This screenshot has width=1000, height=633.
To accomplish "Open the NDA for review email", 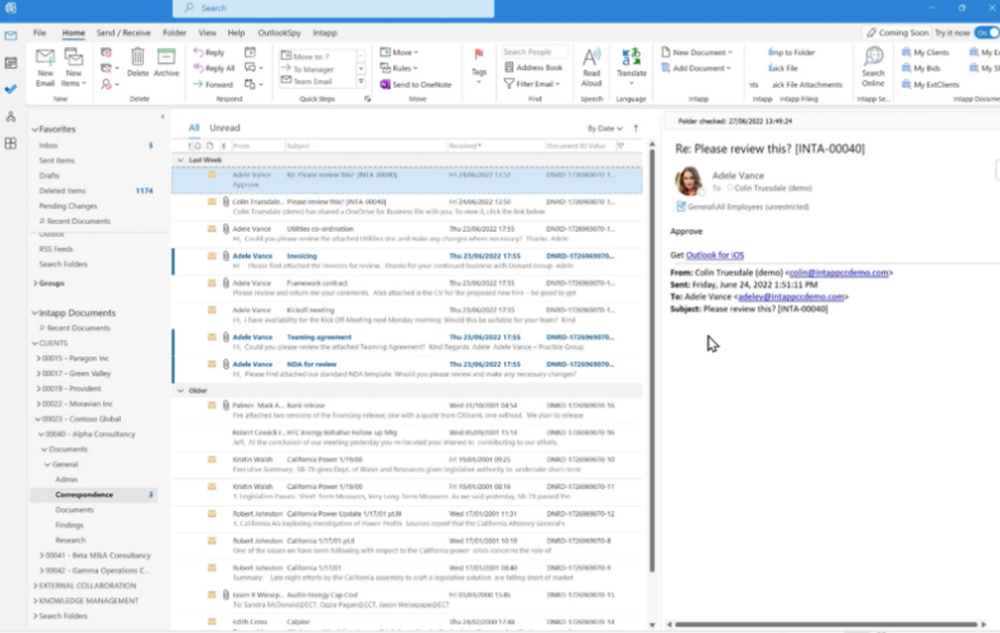I will (407, 369).
